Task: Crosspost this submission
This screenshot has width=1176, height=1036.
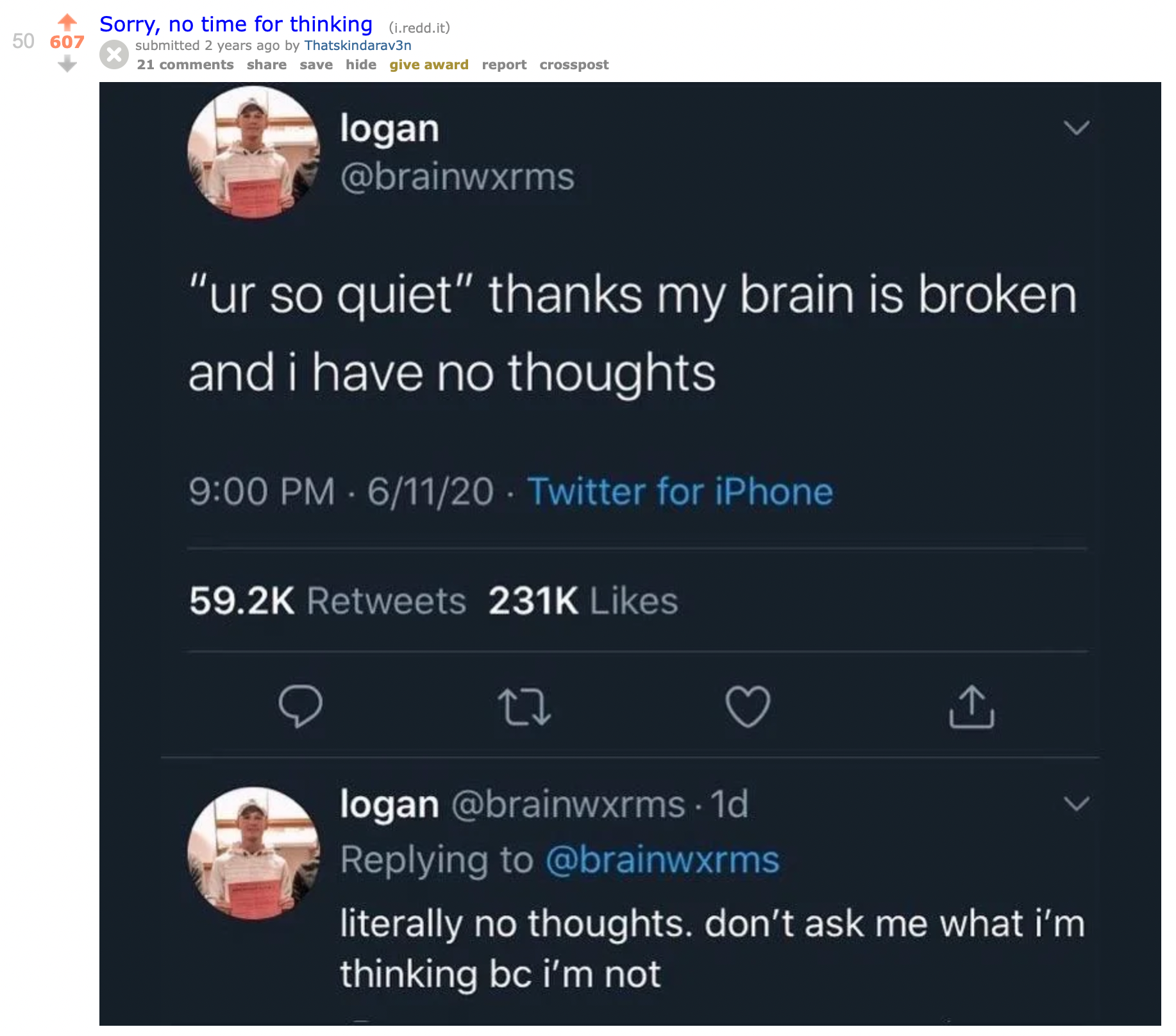Action: click(x=574, y=65)
